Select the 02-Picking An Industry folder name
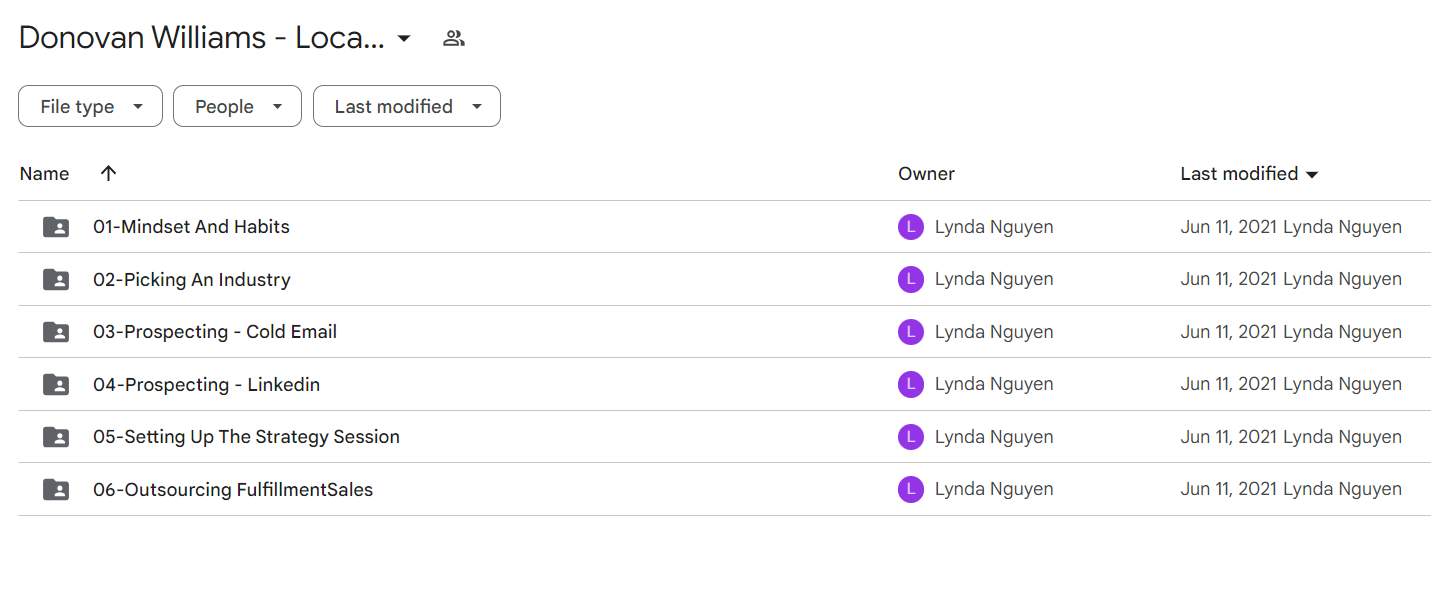 (x=192, y=280)
